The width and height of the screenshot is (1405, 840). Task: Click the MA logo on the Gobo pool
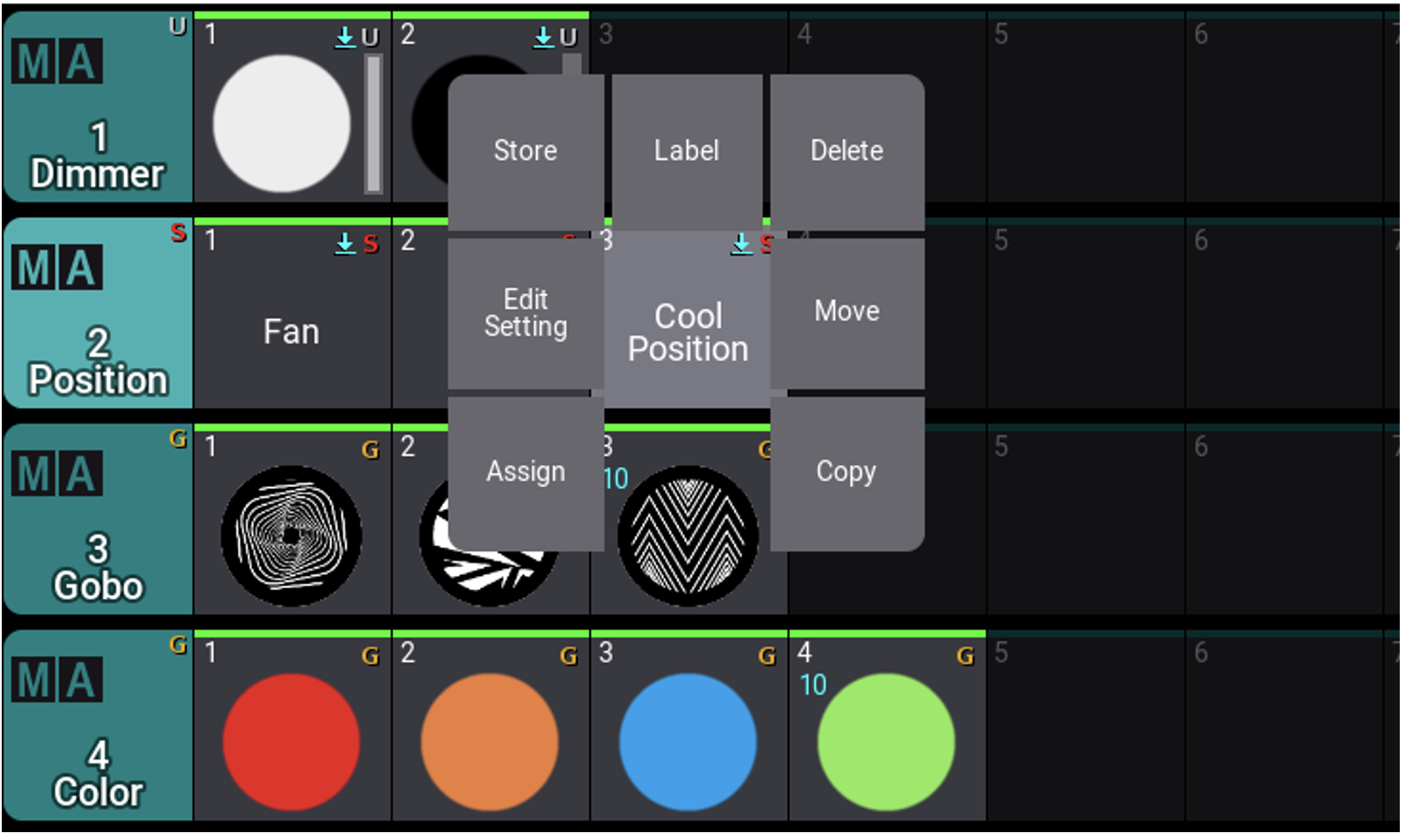57,475
